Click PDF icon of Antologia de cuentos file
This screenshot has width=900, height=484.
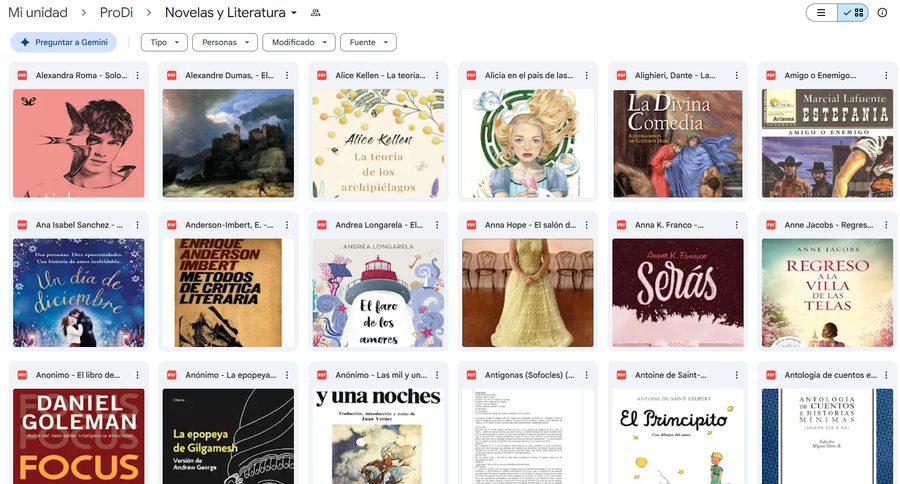(x=771, y=375)
